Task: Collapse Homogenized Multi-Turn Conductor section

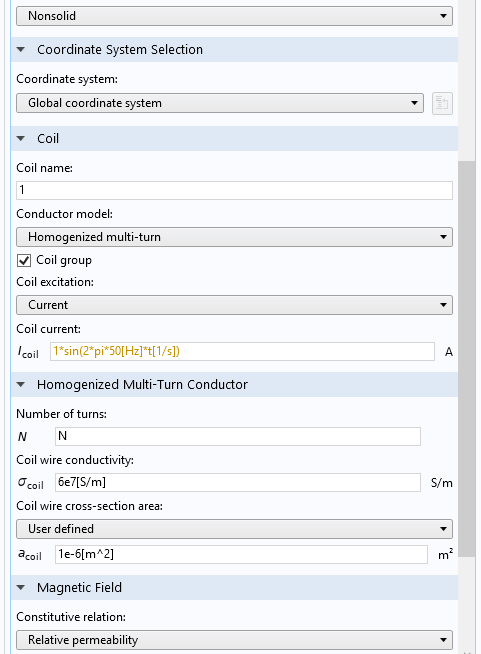Action: 21,385
